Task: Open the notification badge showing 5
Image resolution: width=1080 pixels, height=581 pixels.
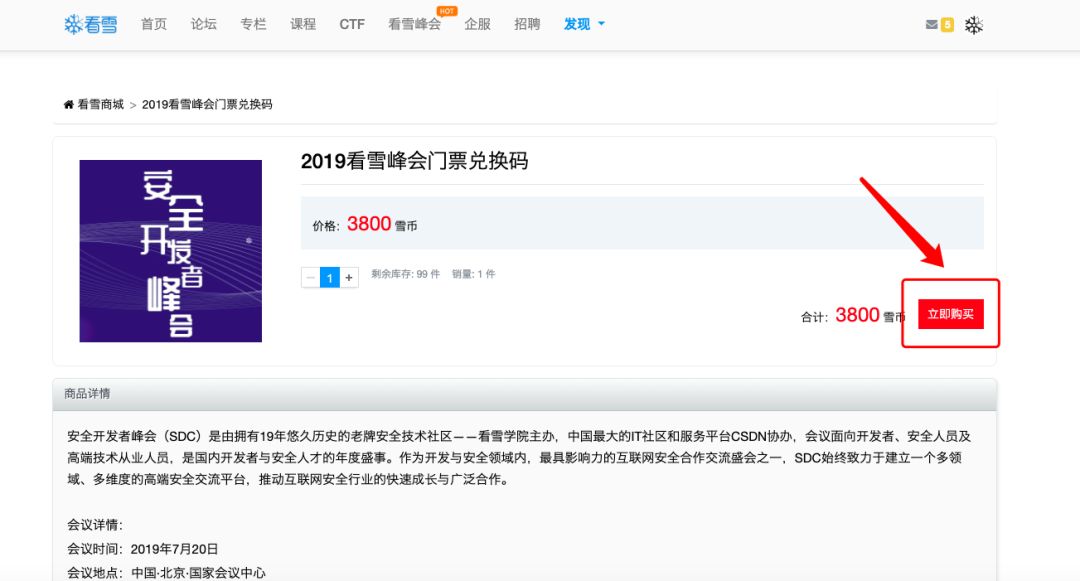Action: [947, 25]
